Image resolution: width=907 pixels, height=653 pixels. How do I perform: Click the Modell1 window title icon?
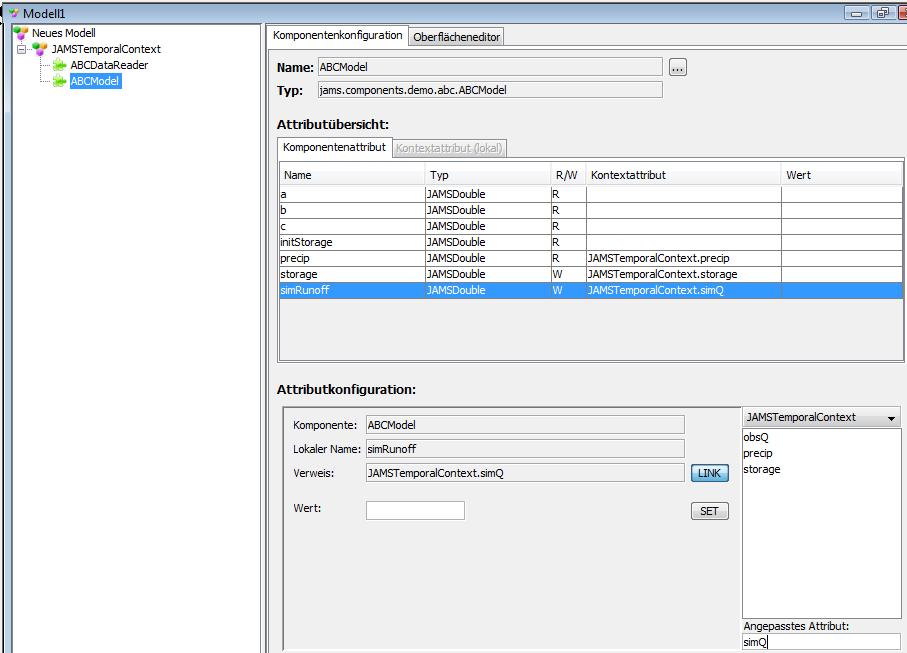tap(13, 12)
